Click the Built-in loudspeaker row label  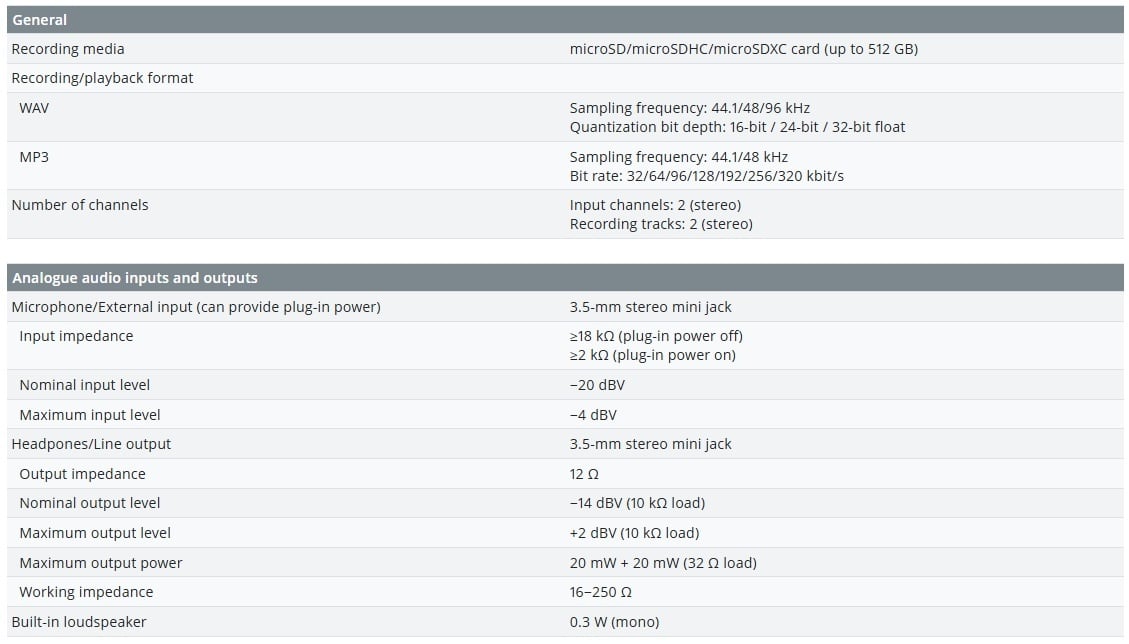[x=79, y=622]
